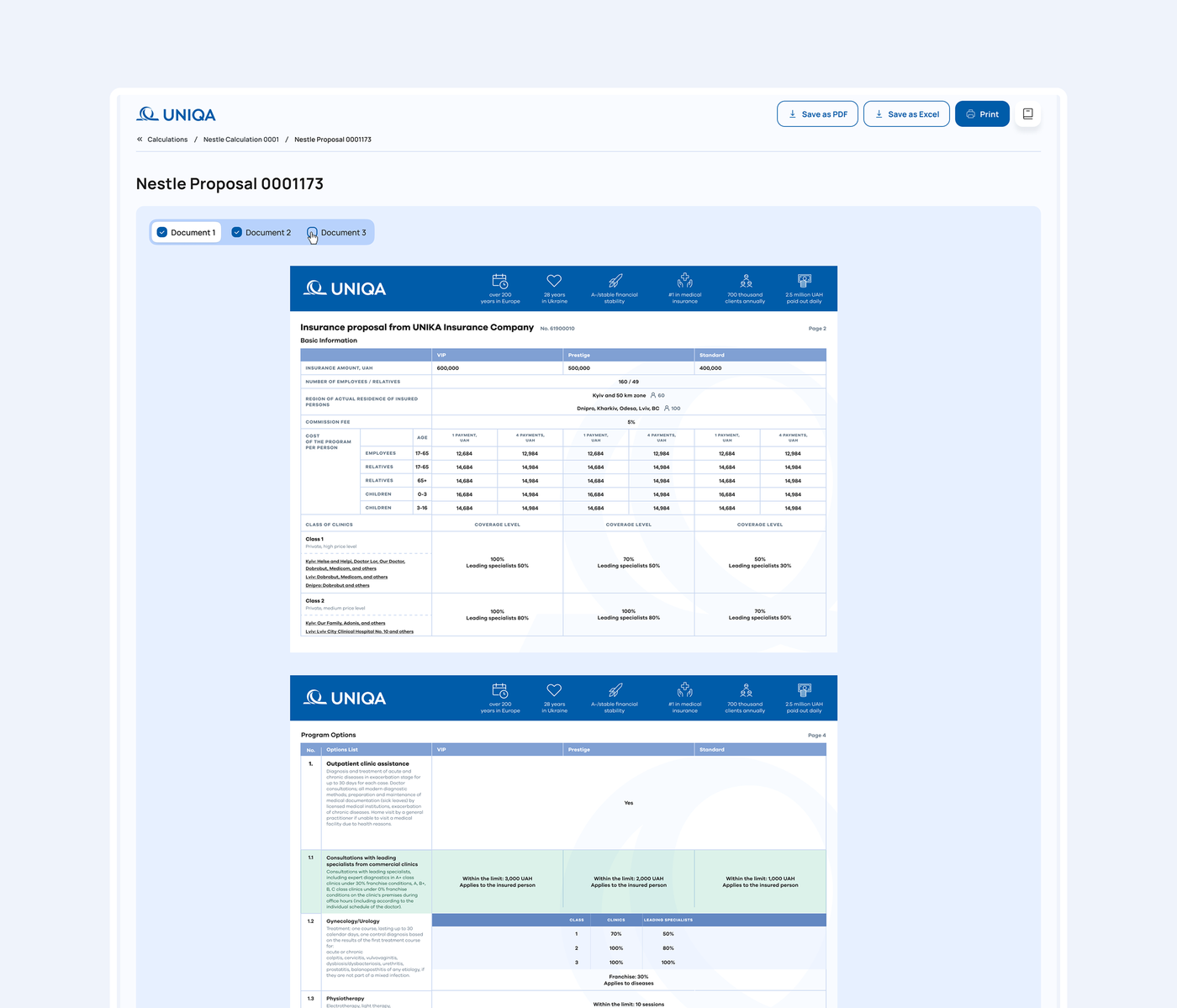
Task: Click the UNIQA logo in page header
Action: (x=177, y=114)
